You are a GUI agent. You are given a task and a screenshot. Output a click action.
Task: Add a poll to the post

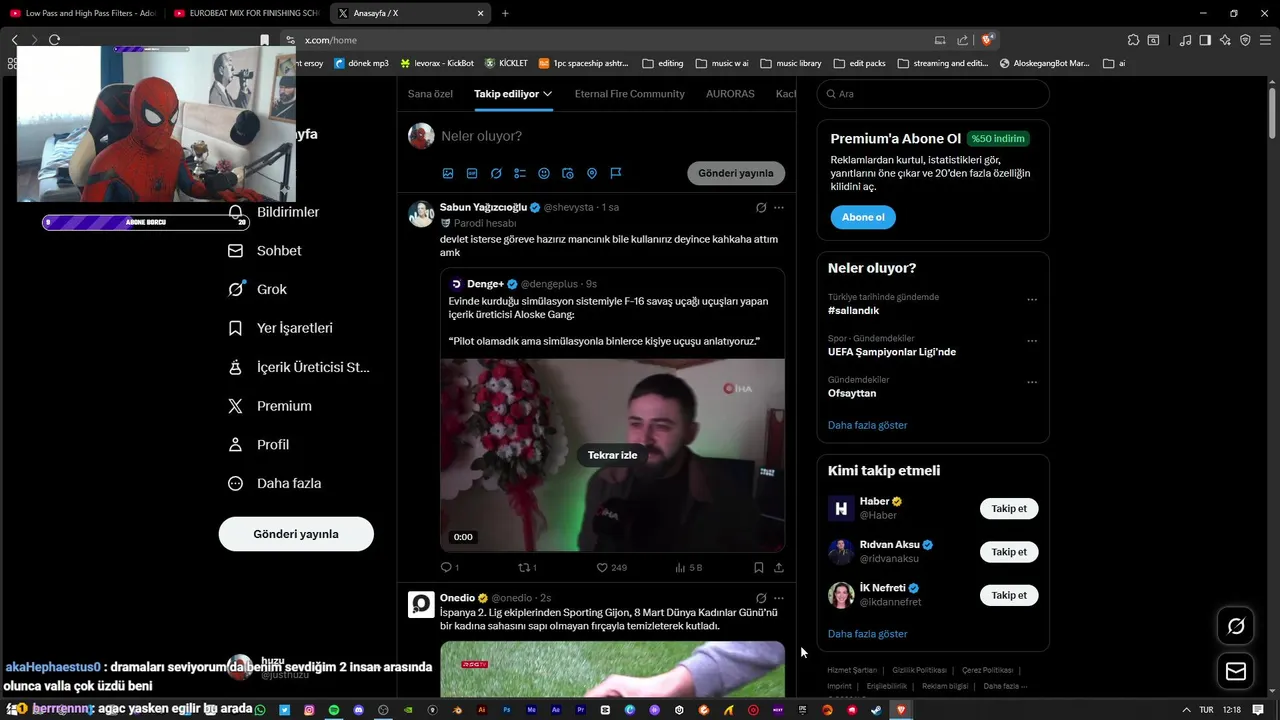tap(520, 173)
